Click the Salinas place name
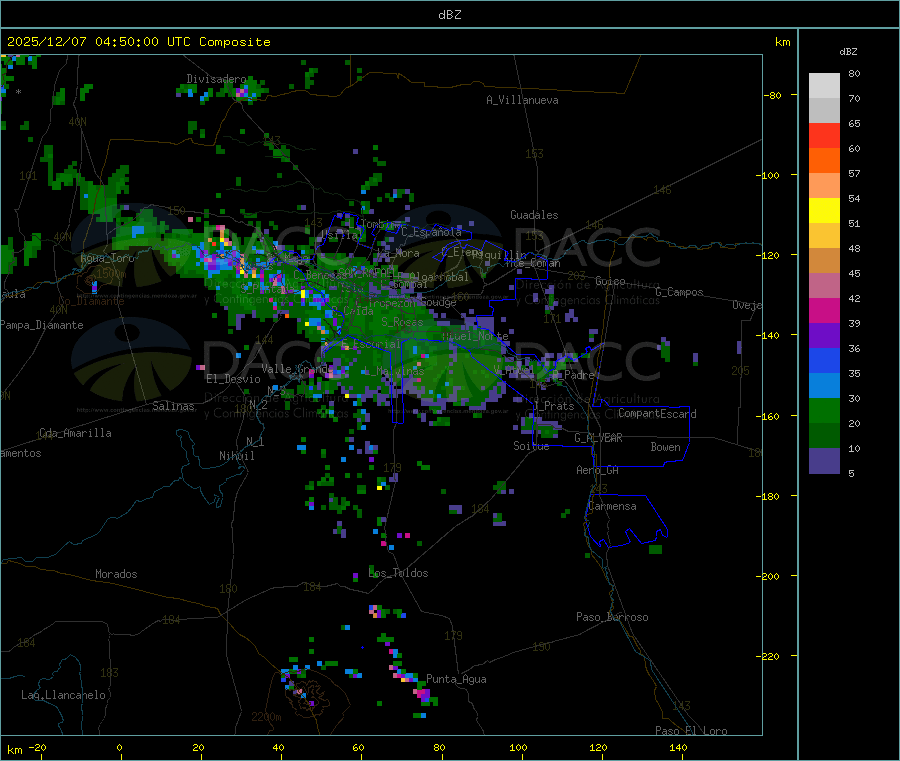Image resolution: width=900 pixels, height=761 pixels. point(173,406)
